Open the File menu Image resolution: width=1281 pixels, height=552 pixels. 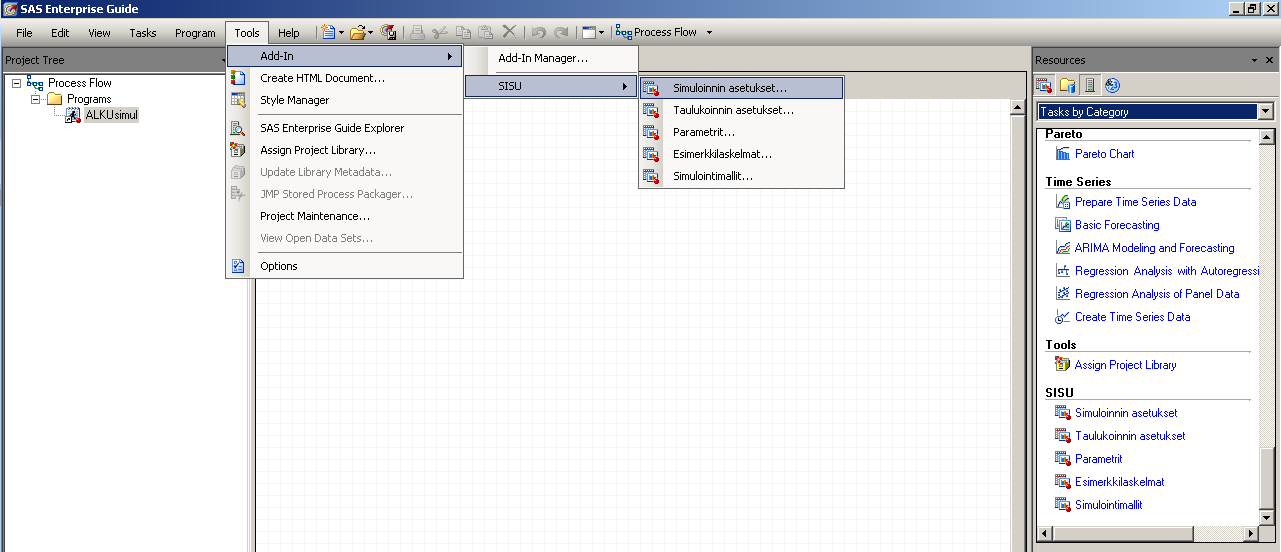[24, 33]
